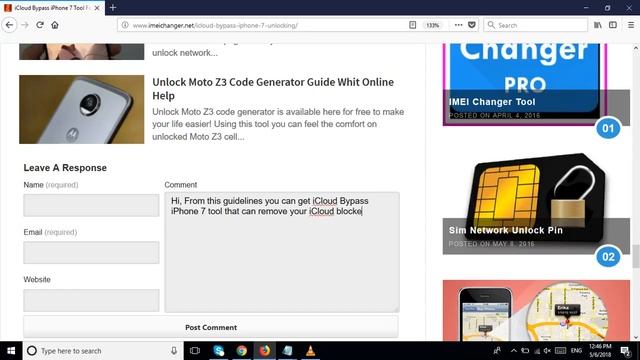Open page actions three-dot menu

click(458, 25)
